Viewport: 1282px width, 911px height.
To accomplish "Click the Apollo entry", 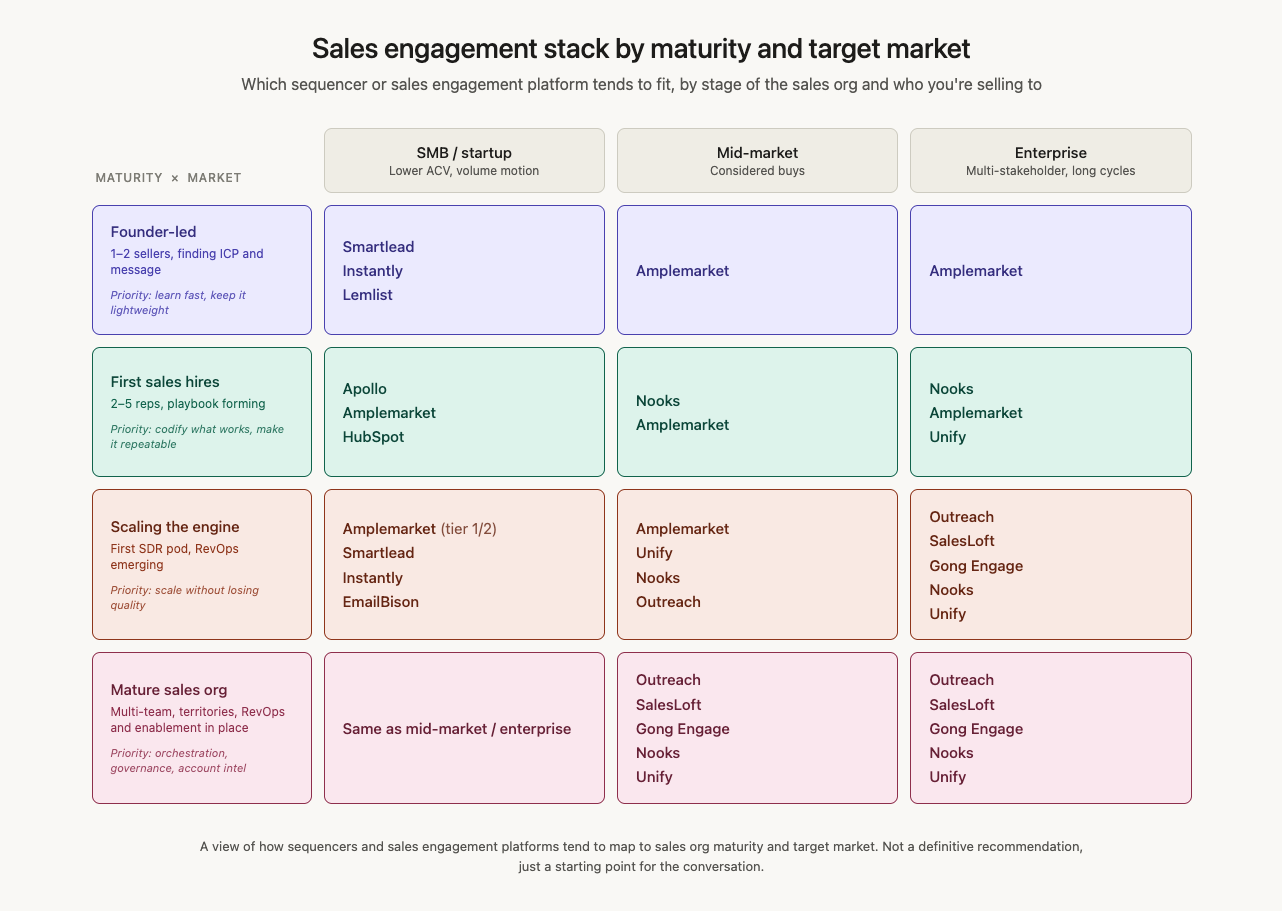I will [365, 389].
